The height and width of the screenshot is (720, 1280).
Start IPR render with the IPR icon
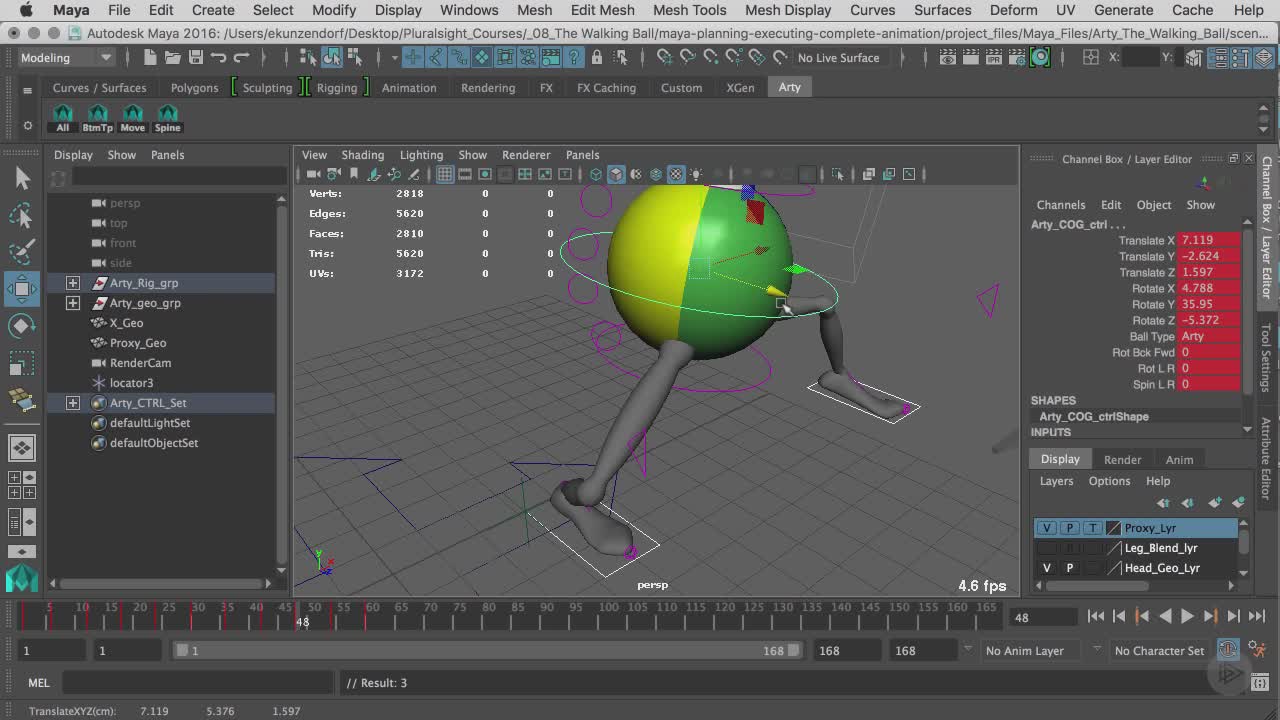point(995,58)
